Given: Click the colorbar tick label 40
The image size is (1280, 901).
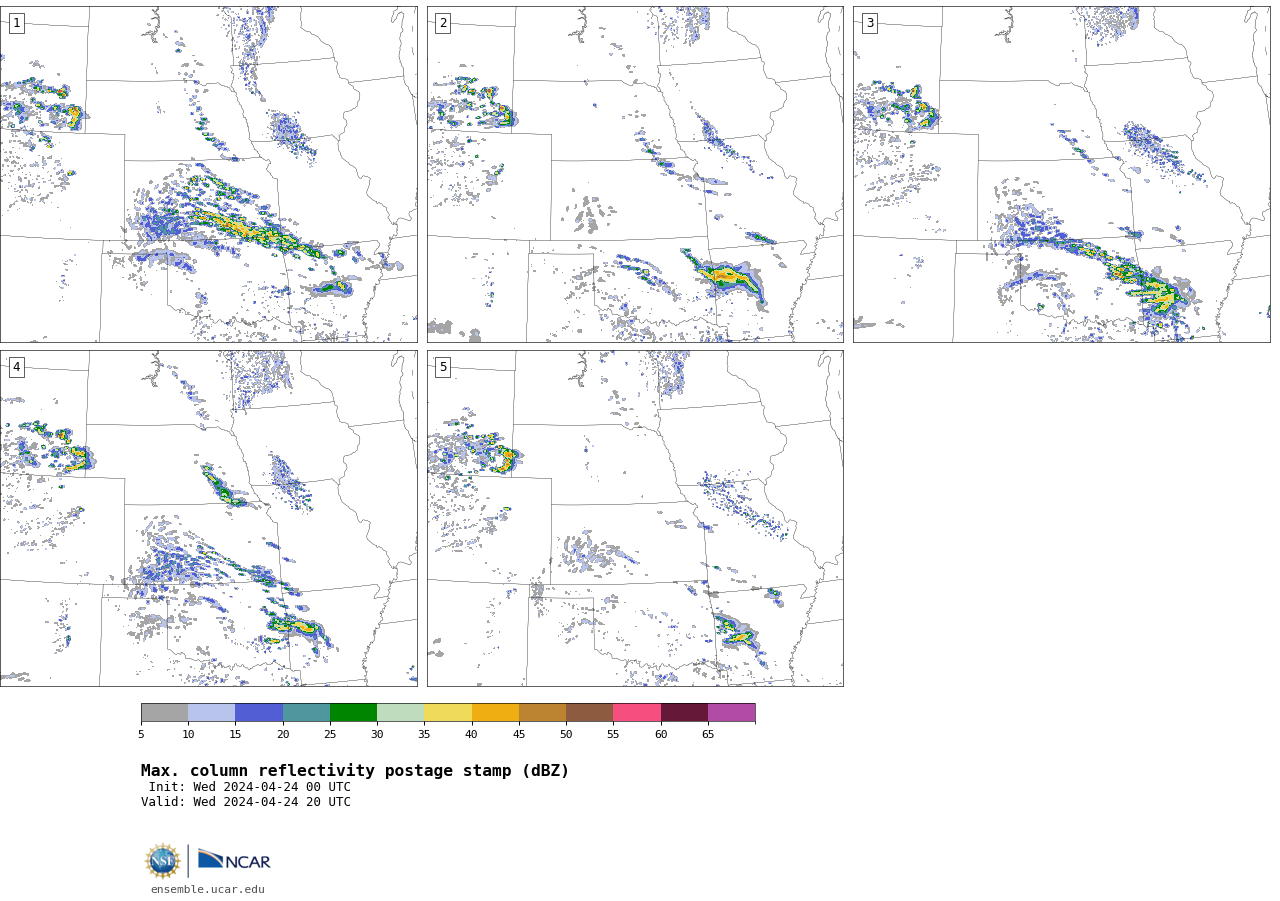Looking at the screenshot, I should pyautogui.click(x=472, y=735).
